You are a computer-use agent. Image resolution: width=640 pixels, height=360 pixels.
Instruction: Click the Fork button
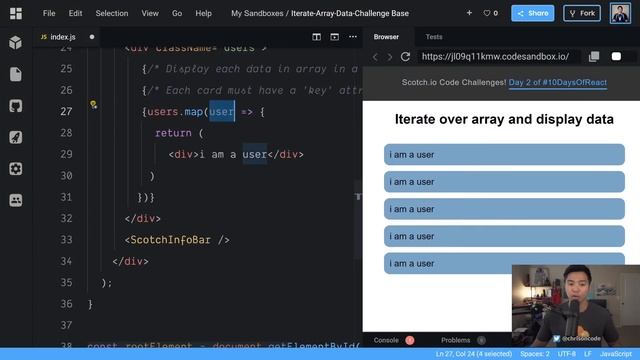pos(582,13)
